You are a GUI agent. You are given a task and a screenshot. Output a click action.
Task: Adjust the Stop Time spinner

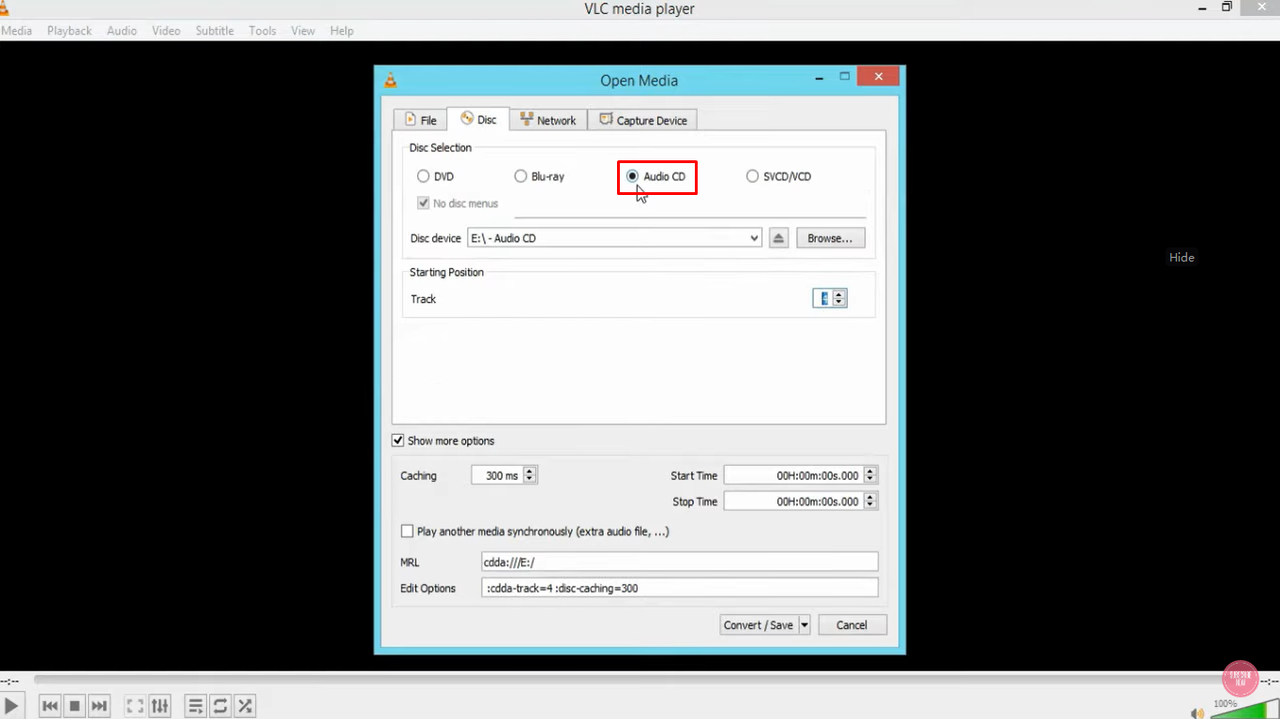coord(870,501)
